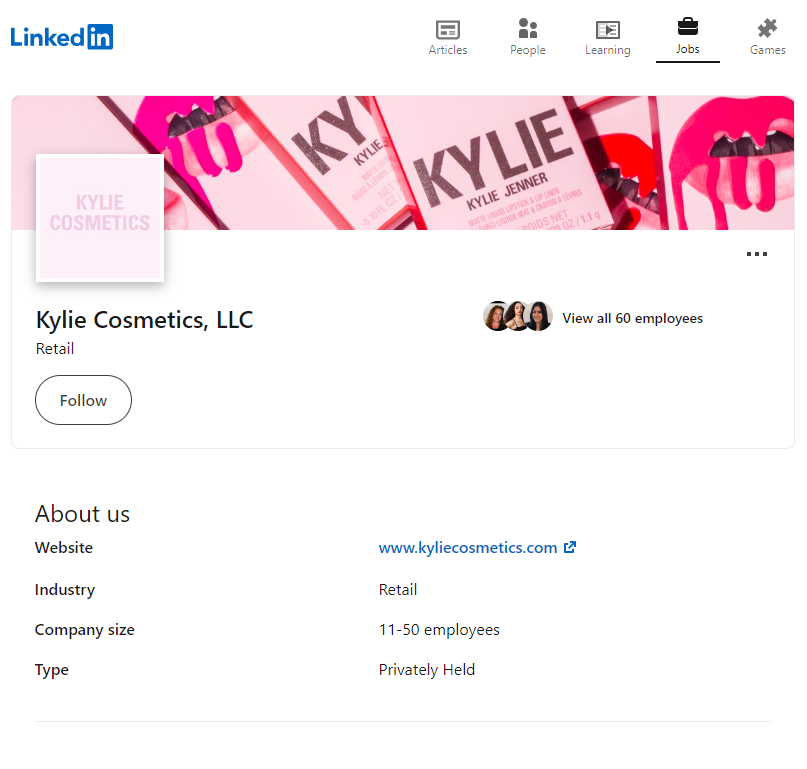Click the About us heading
Viewport: 807px width, 769px height.
click(x=82, y=513)
